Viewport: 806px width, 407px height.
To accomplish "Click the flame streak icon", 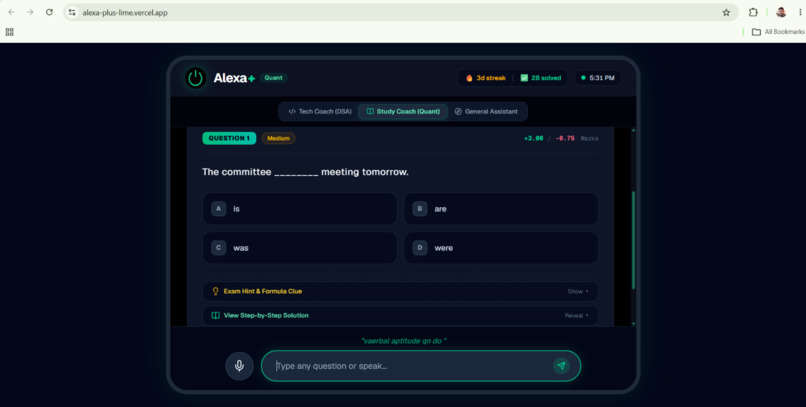I will point(469,78).
